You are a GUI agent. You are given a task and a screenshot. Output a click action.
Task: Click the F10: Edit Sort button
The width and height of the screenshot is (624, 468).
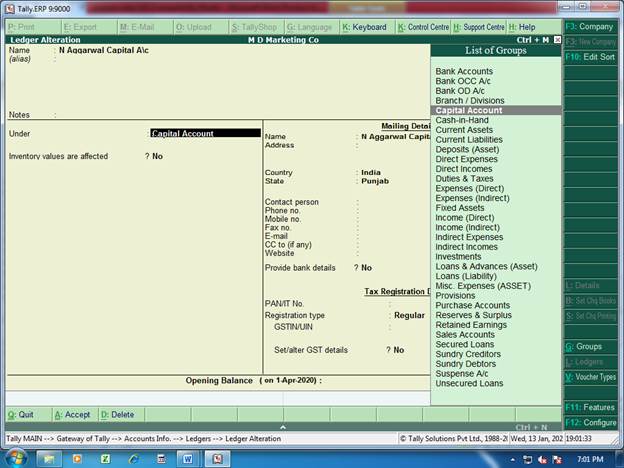[x=590, y=57]
